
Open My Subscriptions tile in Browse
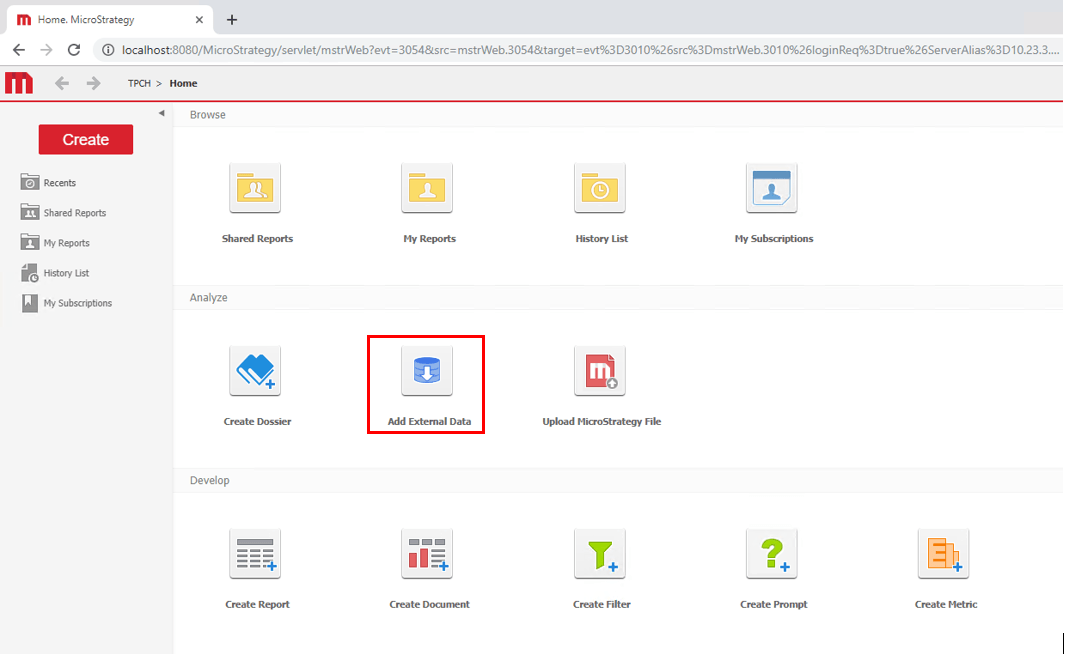click(772, 189)
